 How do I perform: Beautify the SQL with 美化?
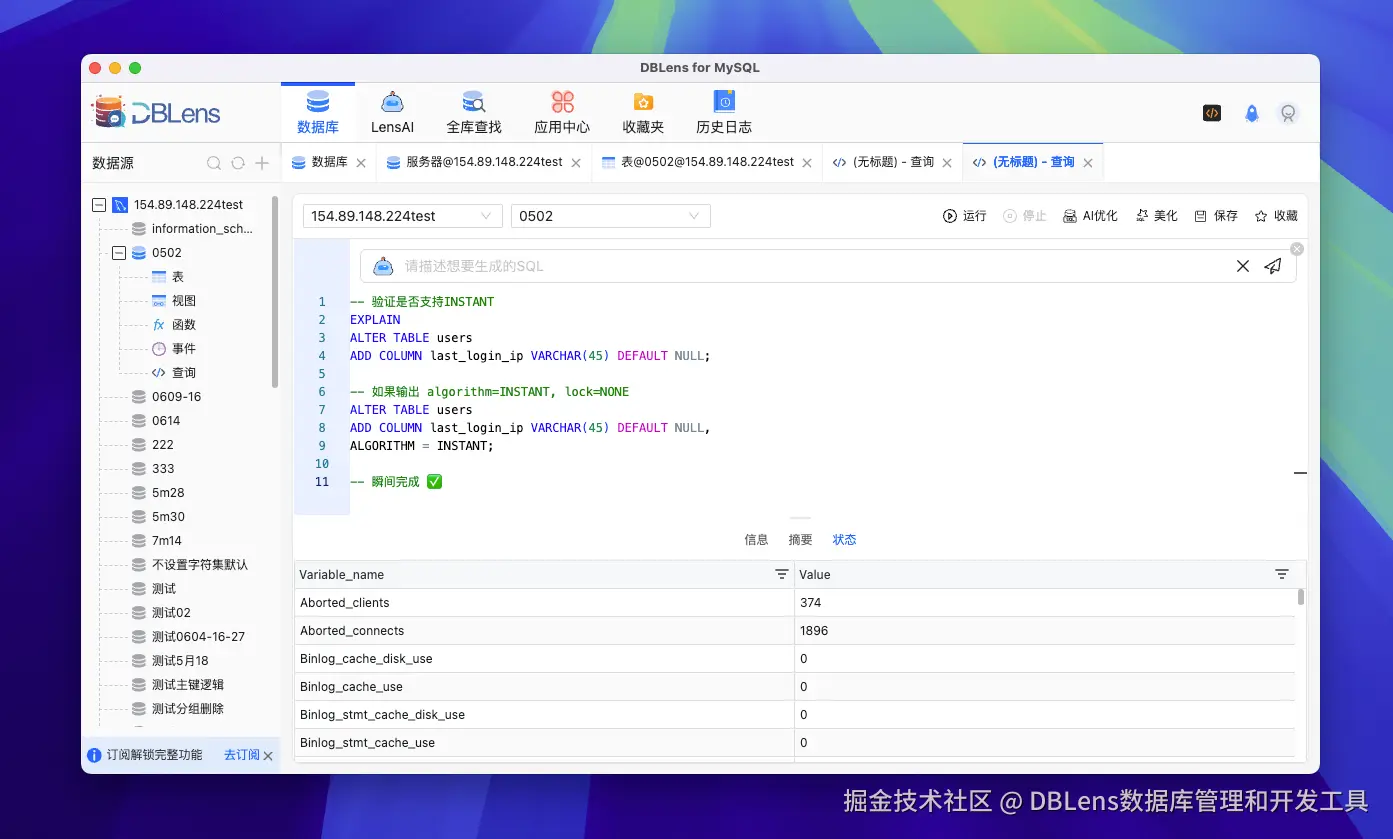coord(1156,216)
